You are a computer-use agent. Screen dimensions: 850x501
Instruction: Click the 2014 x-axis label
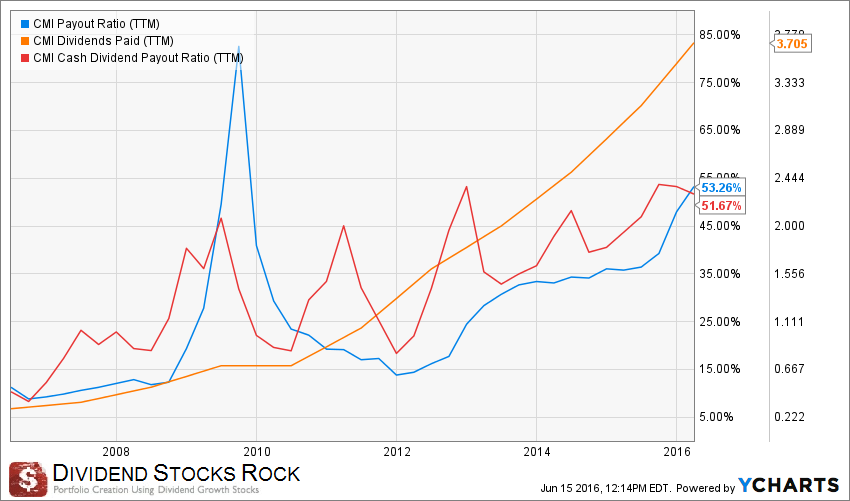pyautogui.click(x=537, y=450)
